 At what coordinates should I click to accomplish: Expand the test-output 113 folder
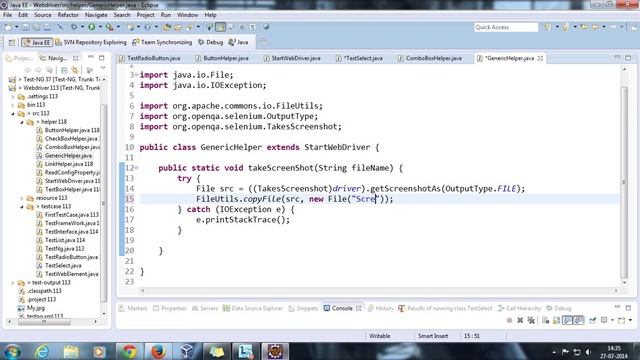13,282
